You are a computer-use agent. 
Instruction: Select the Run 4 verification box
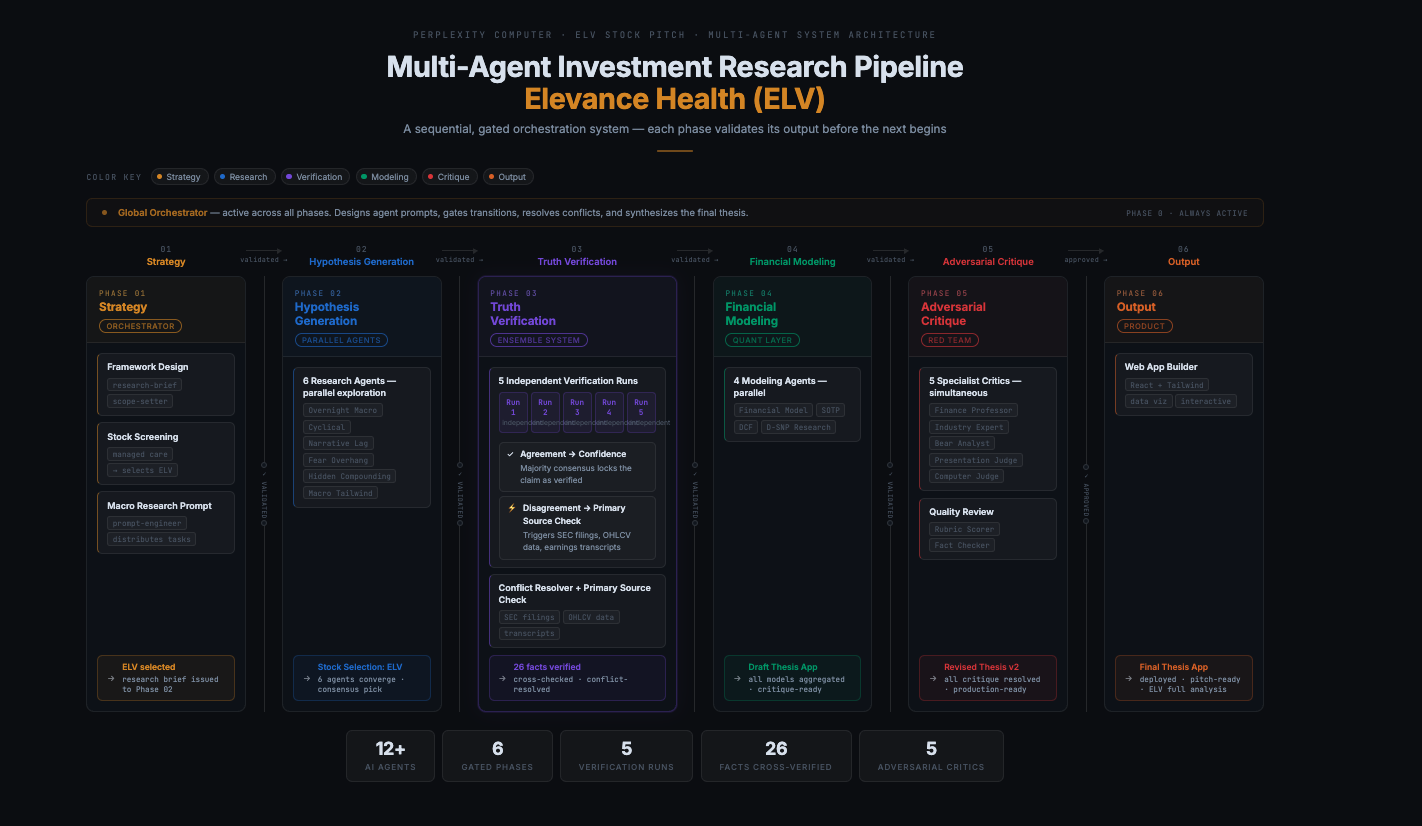(x=609, y=412)
